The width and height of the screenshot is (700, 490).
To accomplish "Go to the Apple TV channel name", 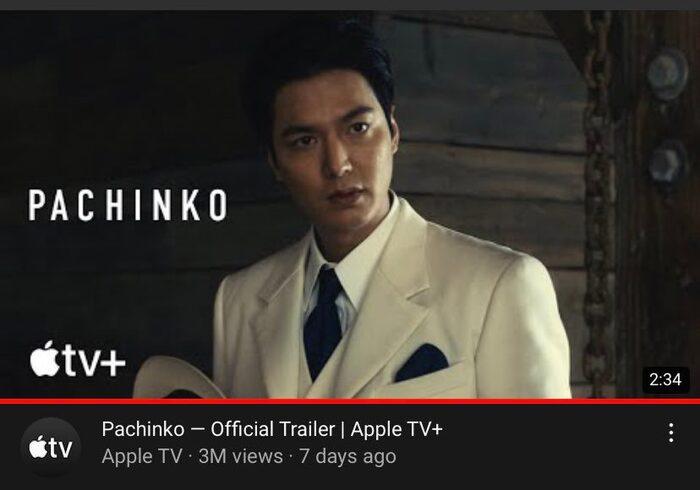I will pos(142,457).
